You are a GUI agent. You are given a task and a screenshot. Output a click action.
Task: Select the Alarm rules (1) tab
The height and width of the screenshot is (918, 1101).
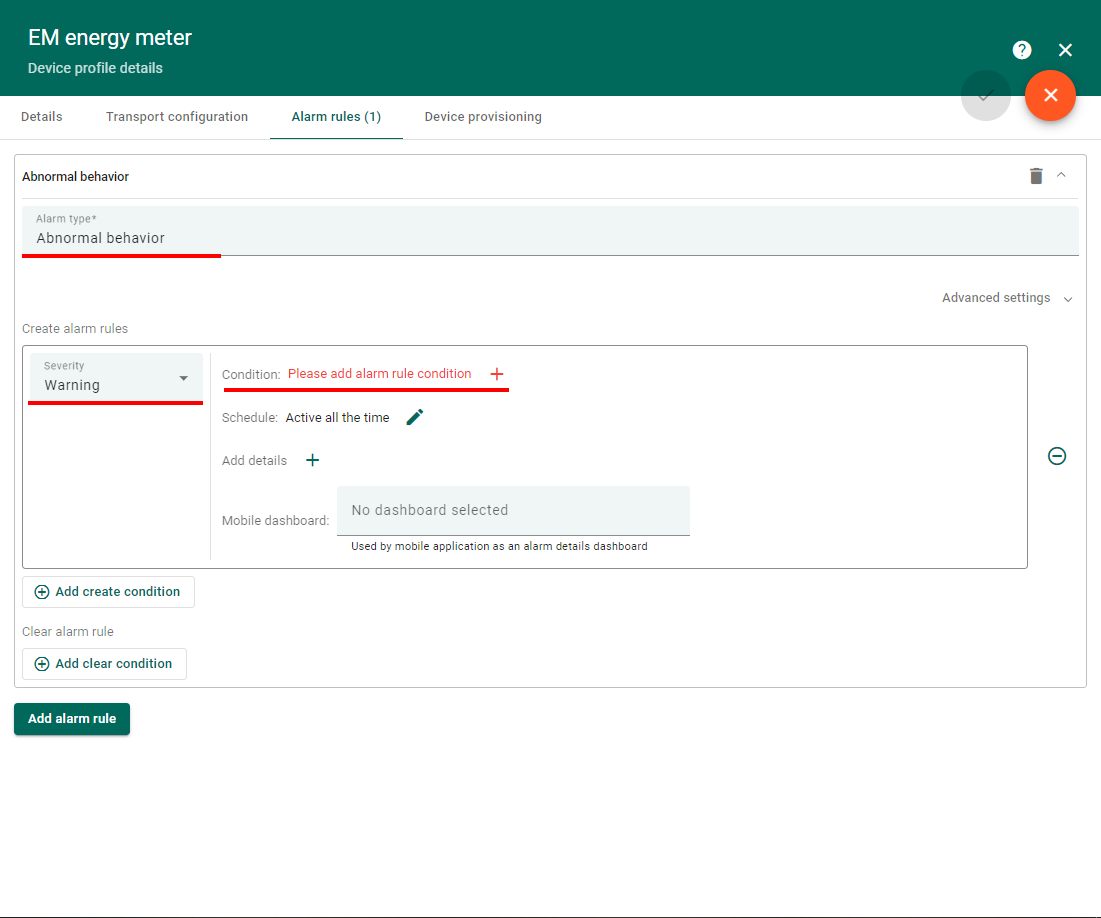[336, 117]
